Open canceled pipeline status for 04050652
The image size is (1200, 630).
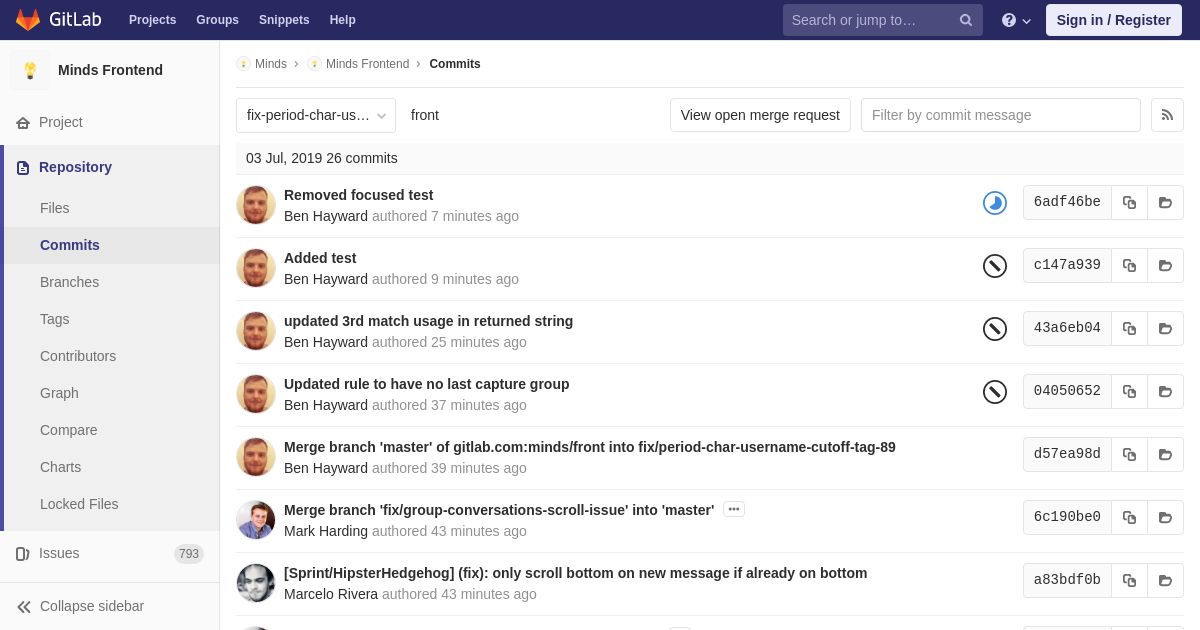tap(995, 392)
